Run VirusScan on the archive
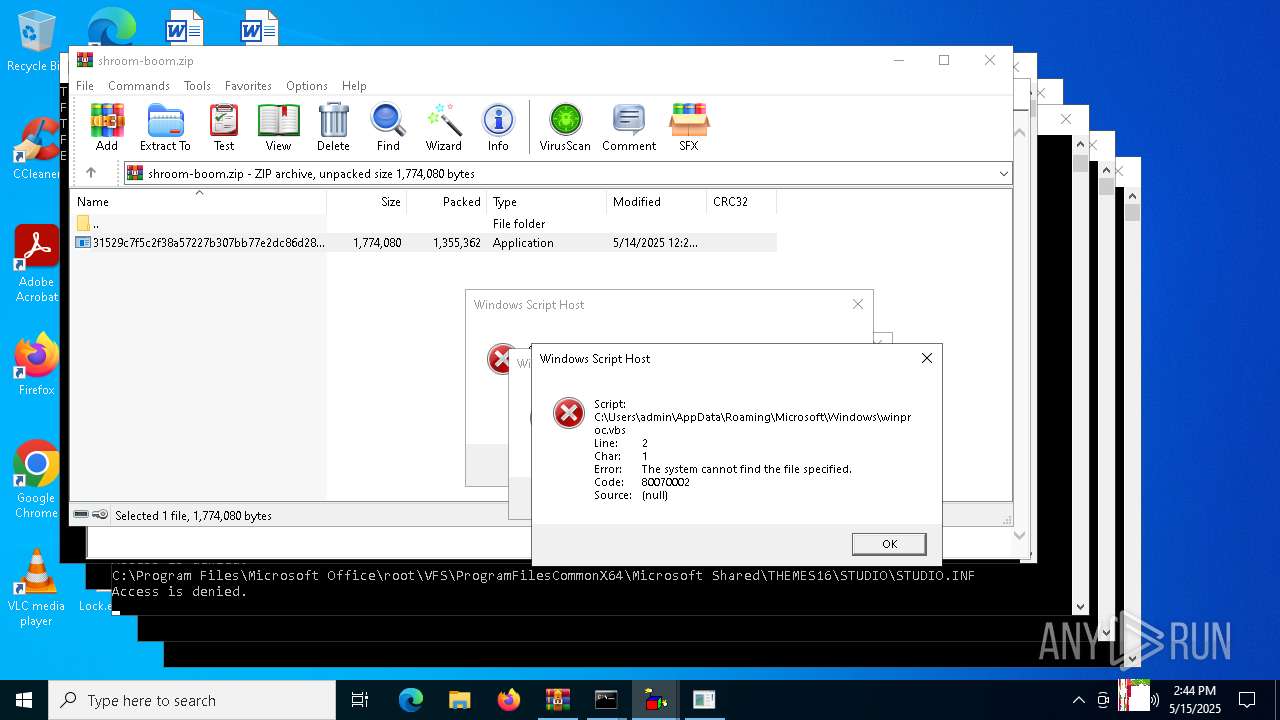 565,127
